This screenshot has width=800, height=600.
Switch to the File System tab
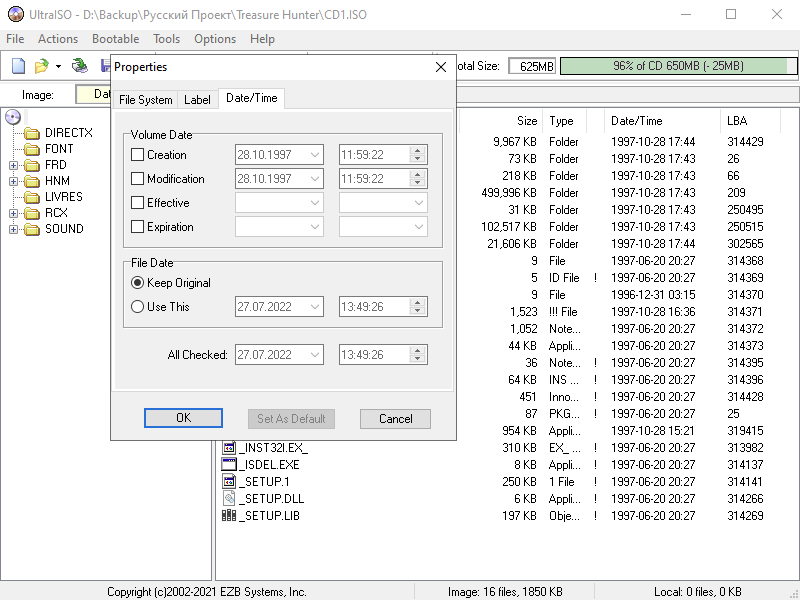point(146,100)
